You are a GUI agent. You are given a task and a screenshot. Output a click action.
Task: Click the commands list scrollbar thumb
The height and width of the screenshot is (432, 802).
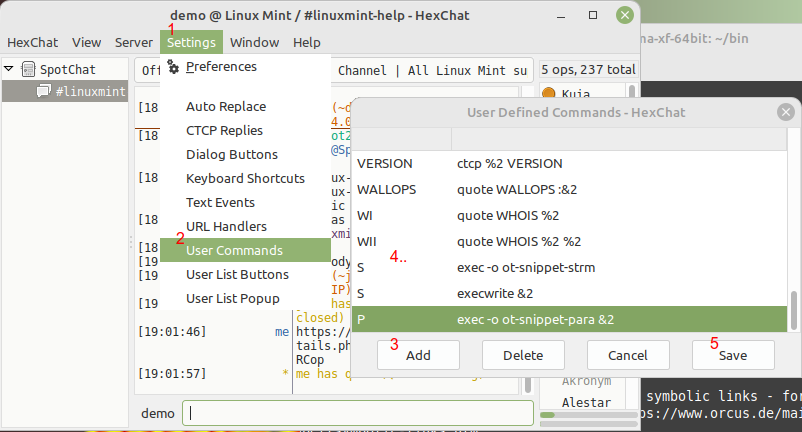(793, 310)
